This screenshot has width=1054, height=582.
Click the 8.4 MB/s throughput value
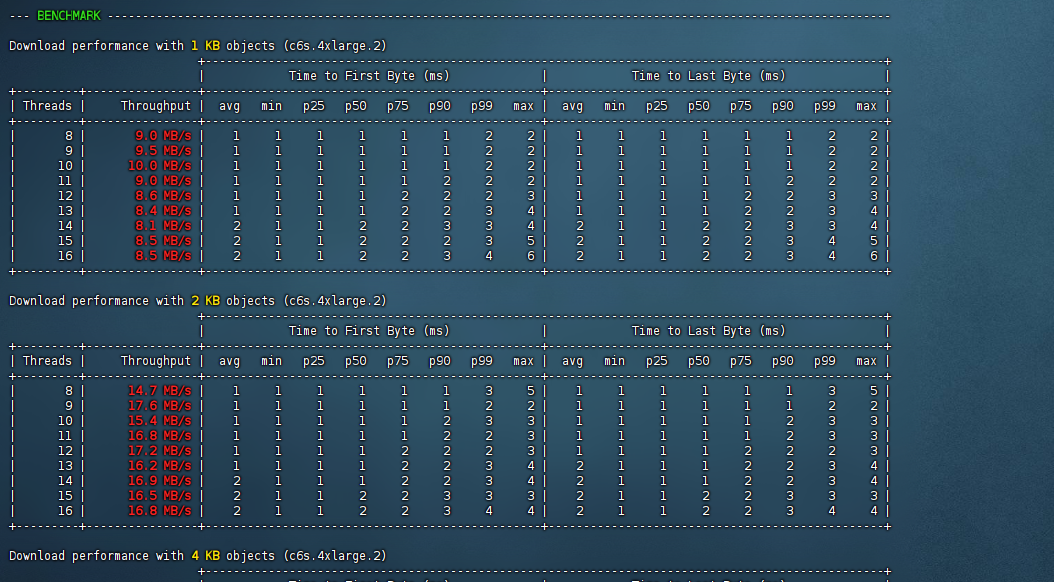click(163, 210)
